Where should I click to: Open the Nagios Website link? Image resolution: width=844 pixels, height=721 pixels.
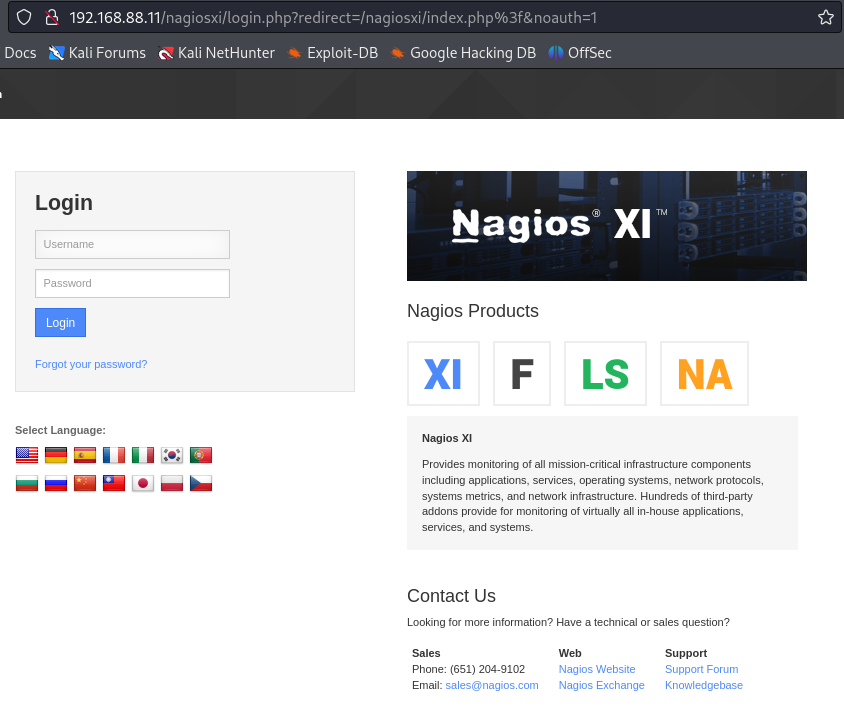point(597,669)
